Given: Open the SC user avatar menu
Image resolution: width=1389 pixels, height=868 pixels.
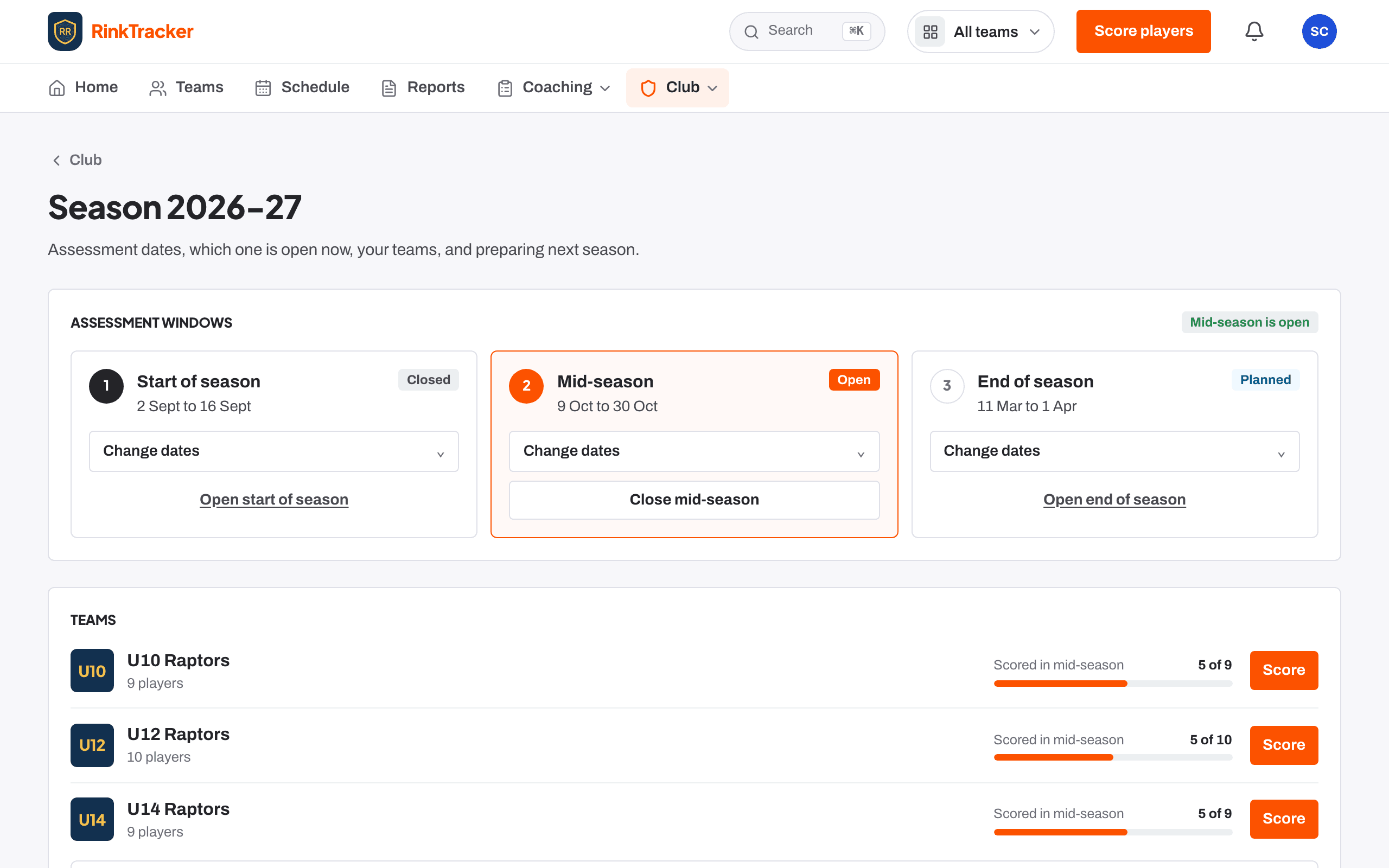Looking at the screenshot, I should coord(1319,31).
